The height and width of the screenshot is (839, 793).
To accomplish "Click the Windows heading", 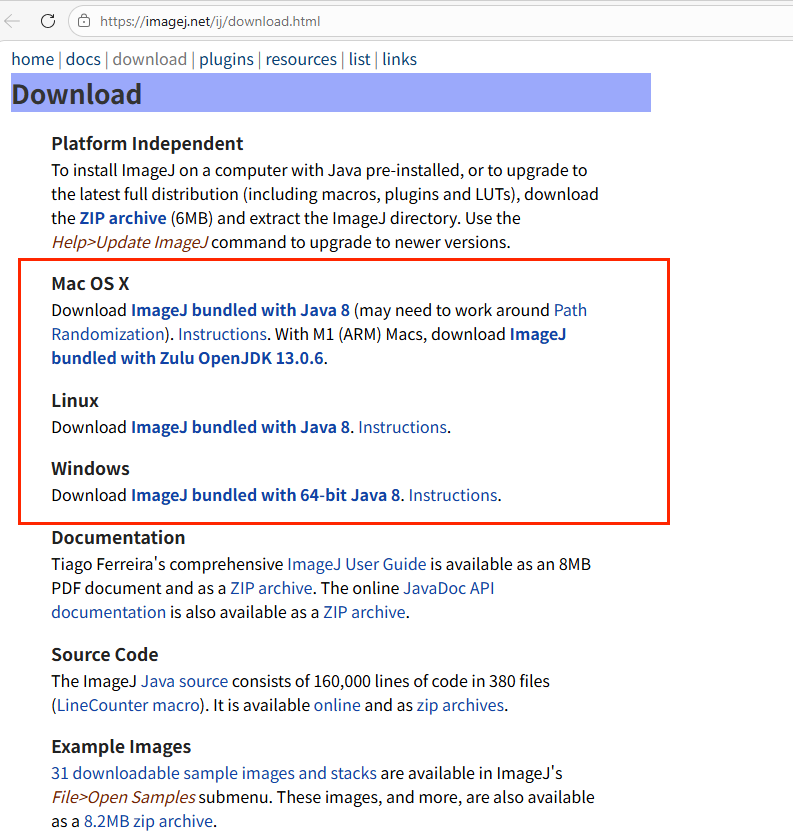I will [90, 469].
